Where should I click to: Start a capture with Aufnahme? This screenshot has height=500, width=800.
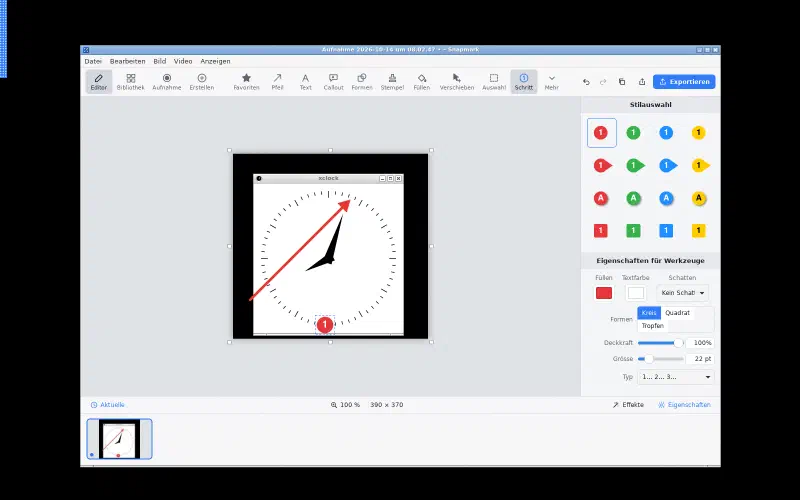167,82
